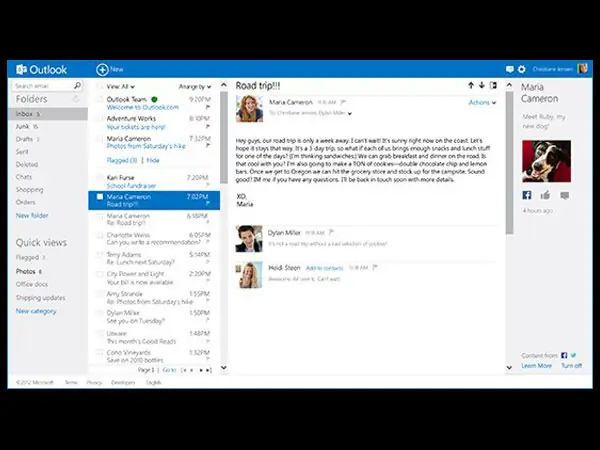Check the Outlook Team message checkbox
Image resolution: width=600 pixels, height=450 pixels.
pyautogui.click(x=99, y=100)
